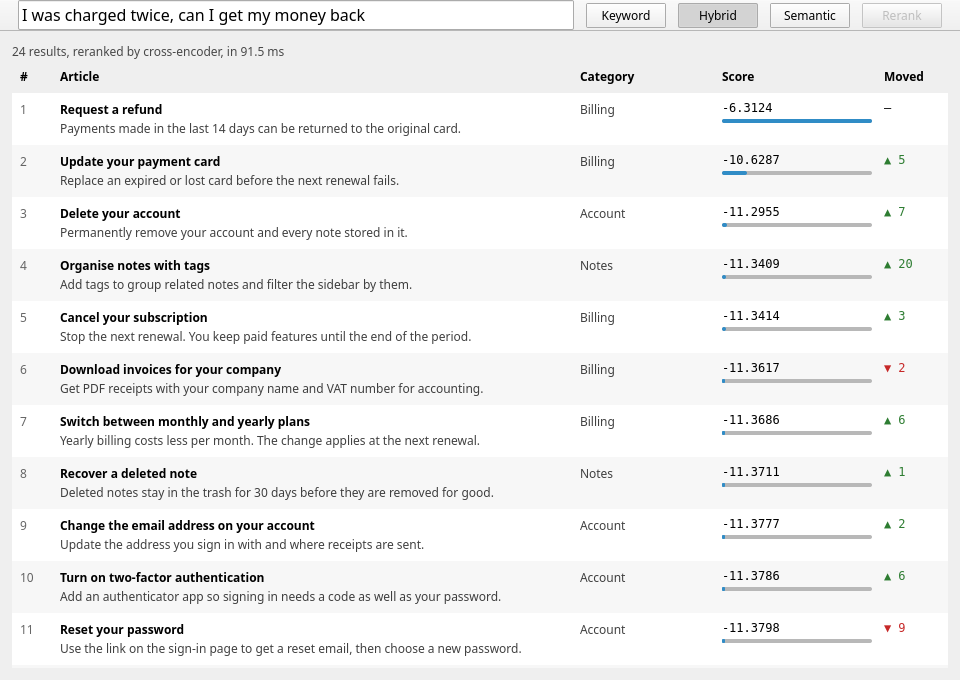Click the score value -11.3777
The width and height of the screenshot is (960, 680).
click(751, 525)
